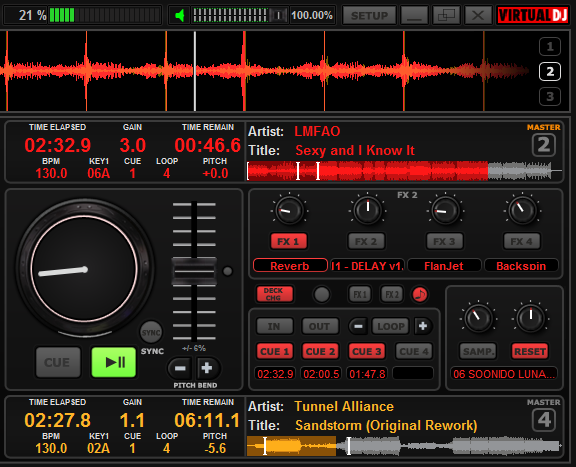Image resolution: width=576 pixels, height=467 pixels.
Task: Double loop length with plus button
Action: click(423, 326)
